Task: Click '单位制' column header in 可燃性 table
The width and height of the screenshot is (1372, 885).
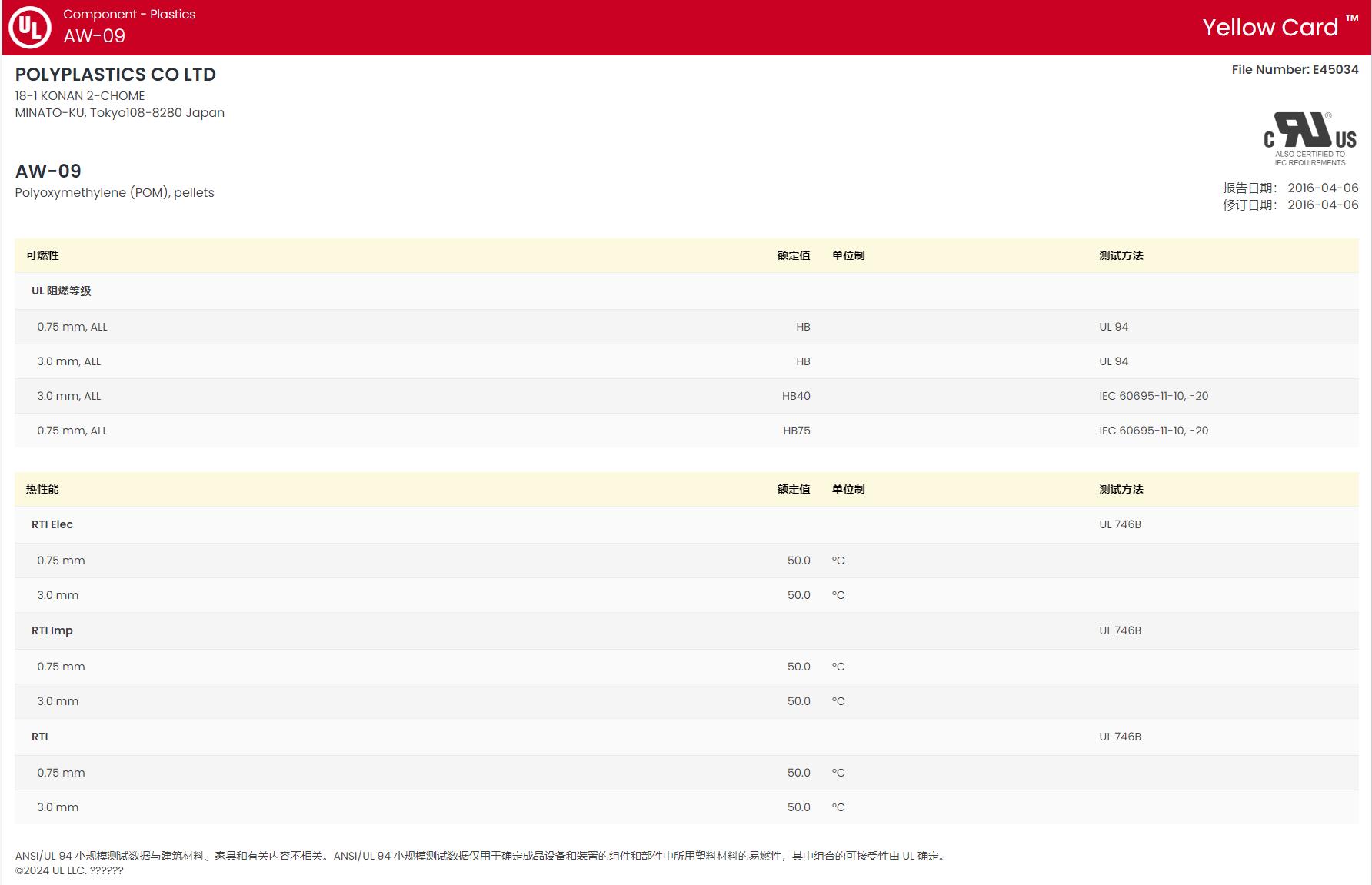Action: pyautogui.click(x=848, y=255)
